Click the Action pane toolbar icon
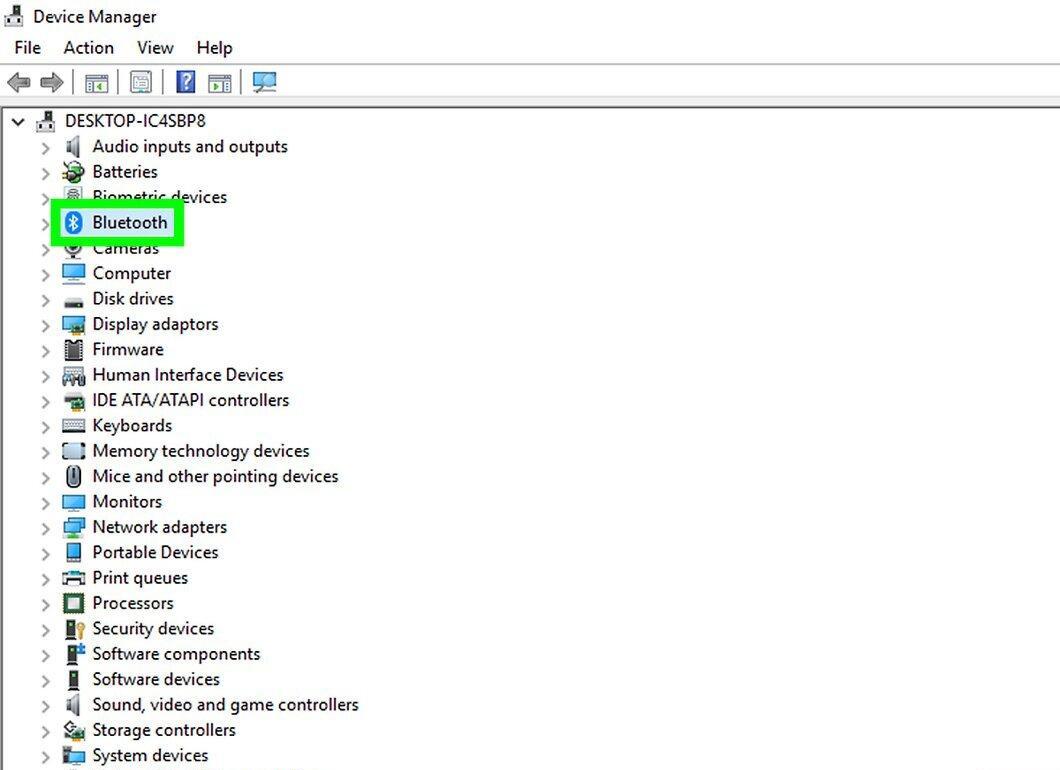This screenshot has width=1060, height=770. tap(220, 83)
